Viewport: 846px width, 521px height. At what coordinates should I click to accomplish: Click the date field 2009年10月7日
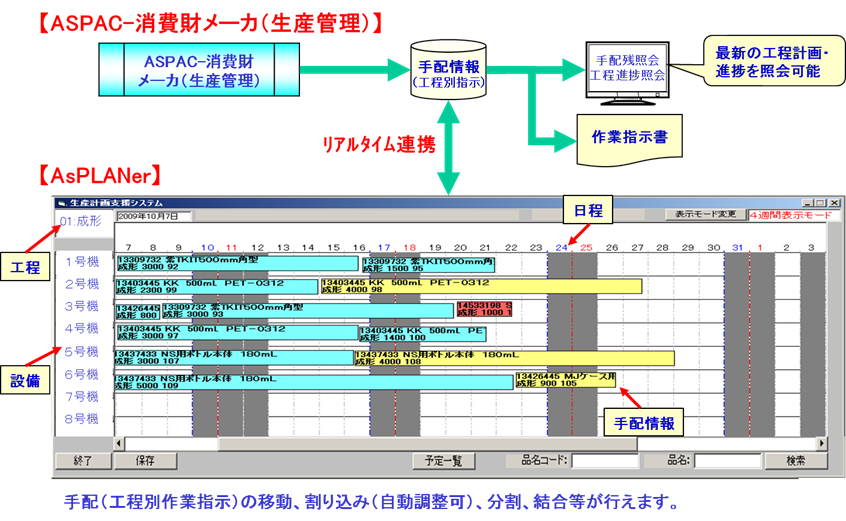click(x=154, y=216)
